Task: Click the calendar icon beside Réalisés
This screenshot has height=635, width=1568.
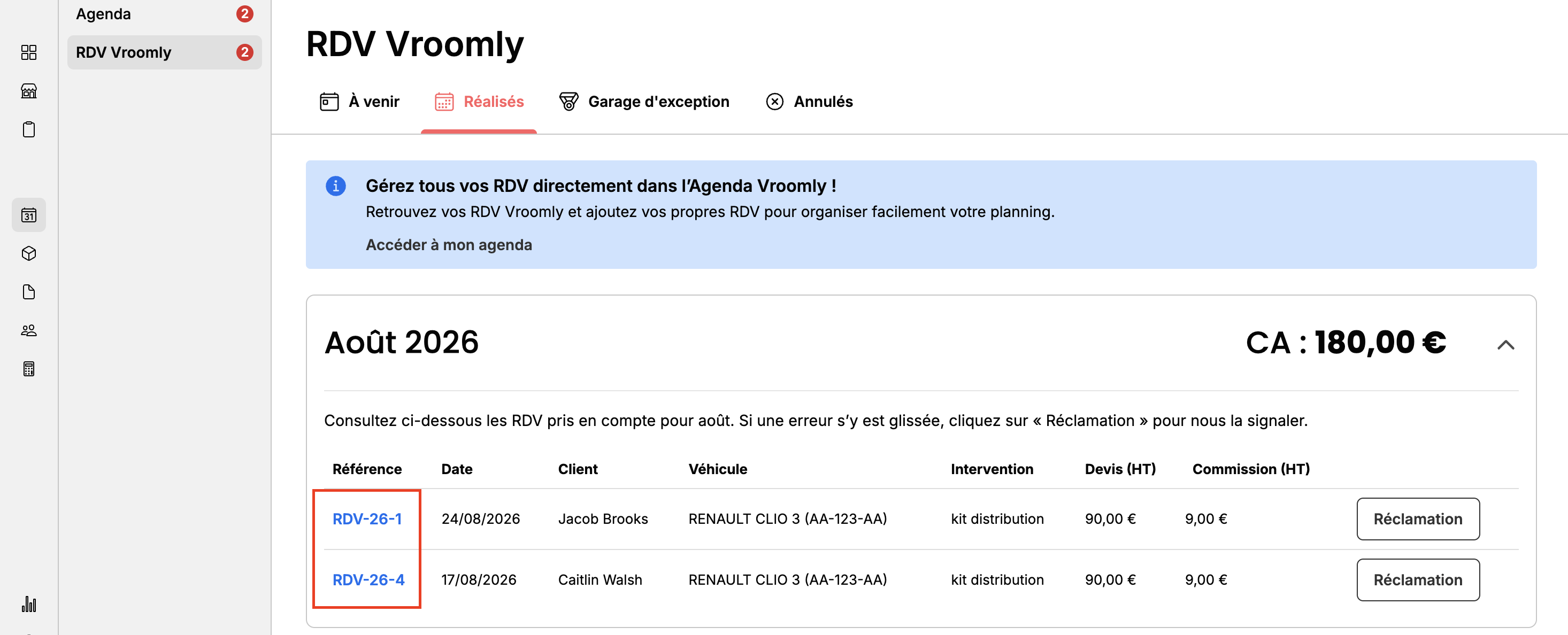Action: pos(444,102)
